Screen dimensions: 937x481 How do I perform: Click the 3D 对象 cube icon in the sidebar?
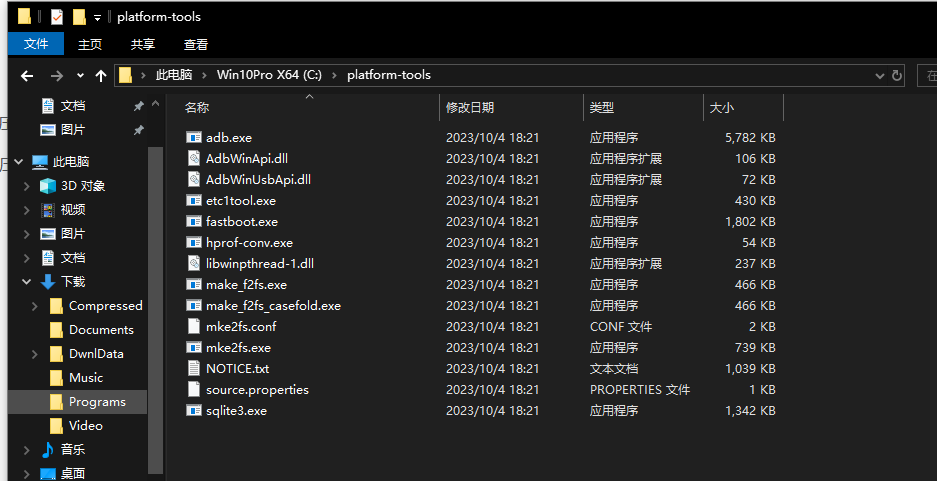point(48,186)
